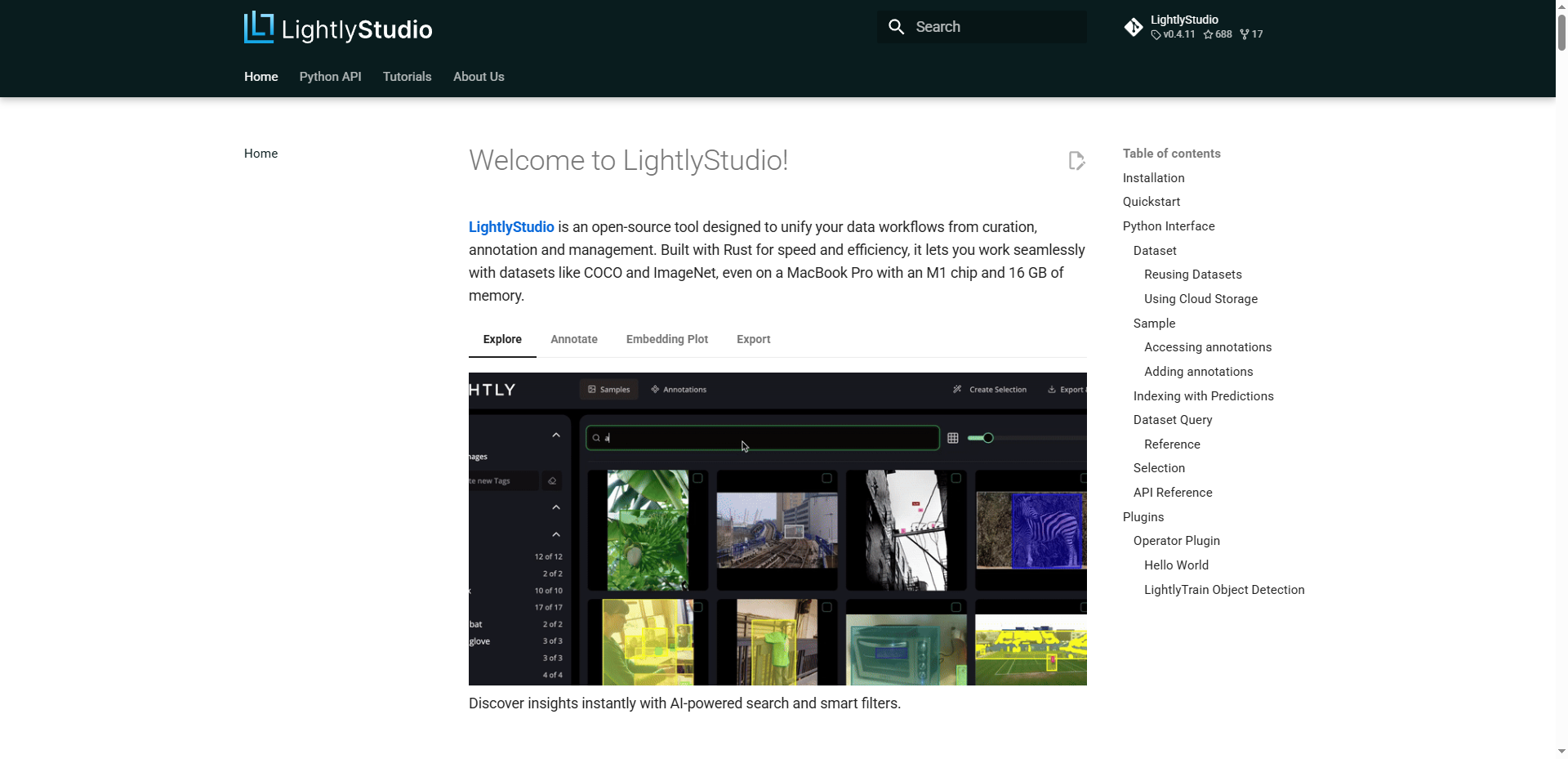
Task: Jump to Quickstart in the table of contents
Action: pos(1151,202)
